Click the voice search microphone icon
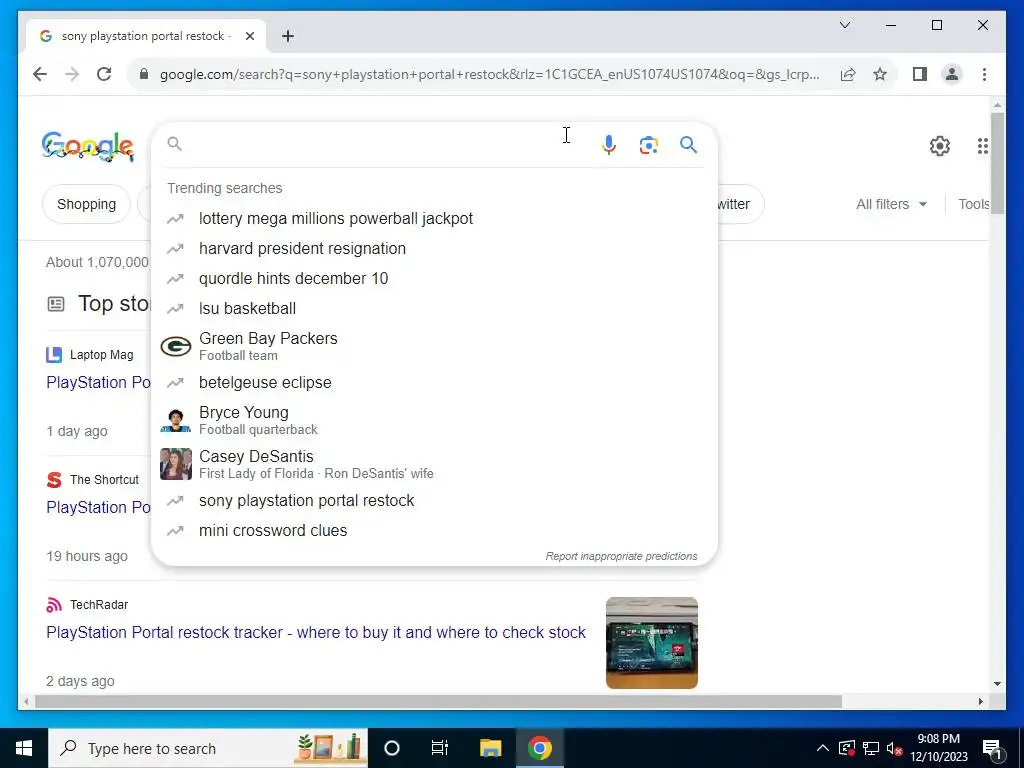 pos(609,144)
